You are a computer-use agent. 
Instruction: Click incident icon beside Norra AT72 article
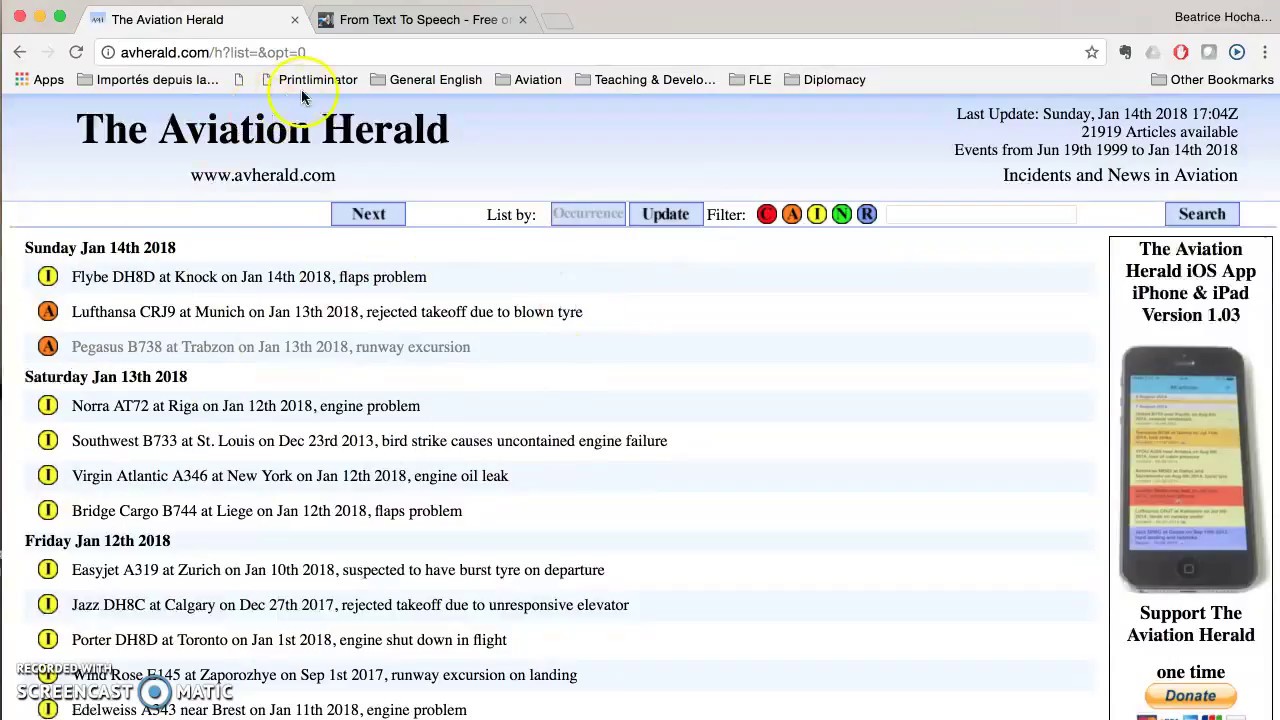tap(48, 405)
